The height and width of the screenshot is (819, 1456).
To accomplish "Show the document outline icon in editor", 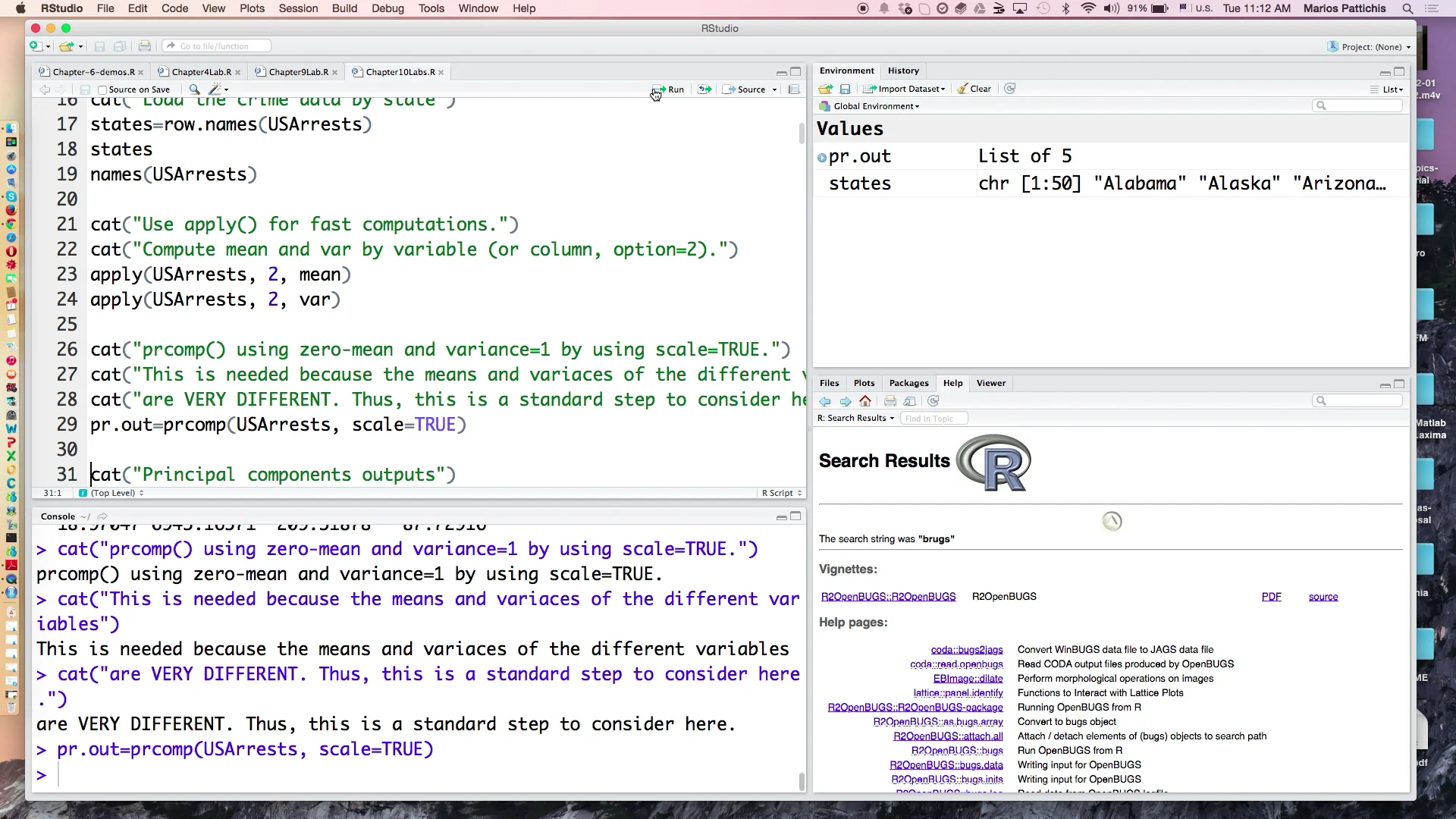I will click(794, 89).
